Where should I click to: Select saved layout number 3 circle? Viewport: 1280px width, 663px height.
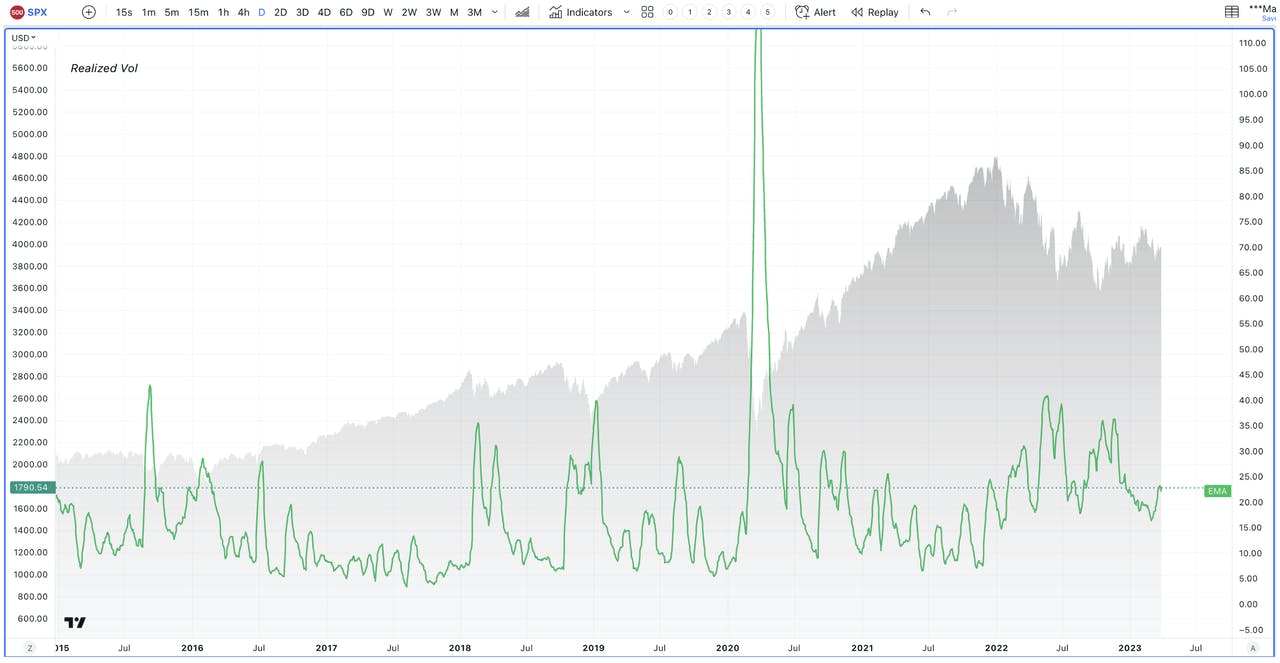[x=728, y=12]
